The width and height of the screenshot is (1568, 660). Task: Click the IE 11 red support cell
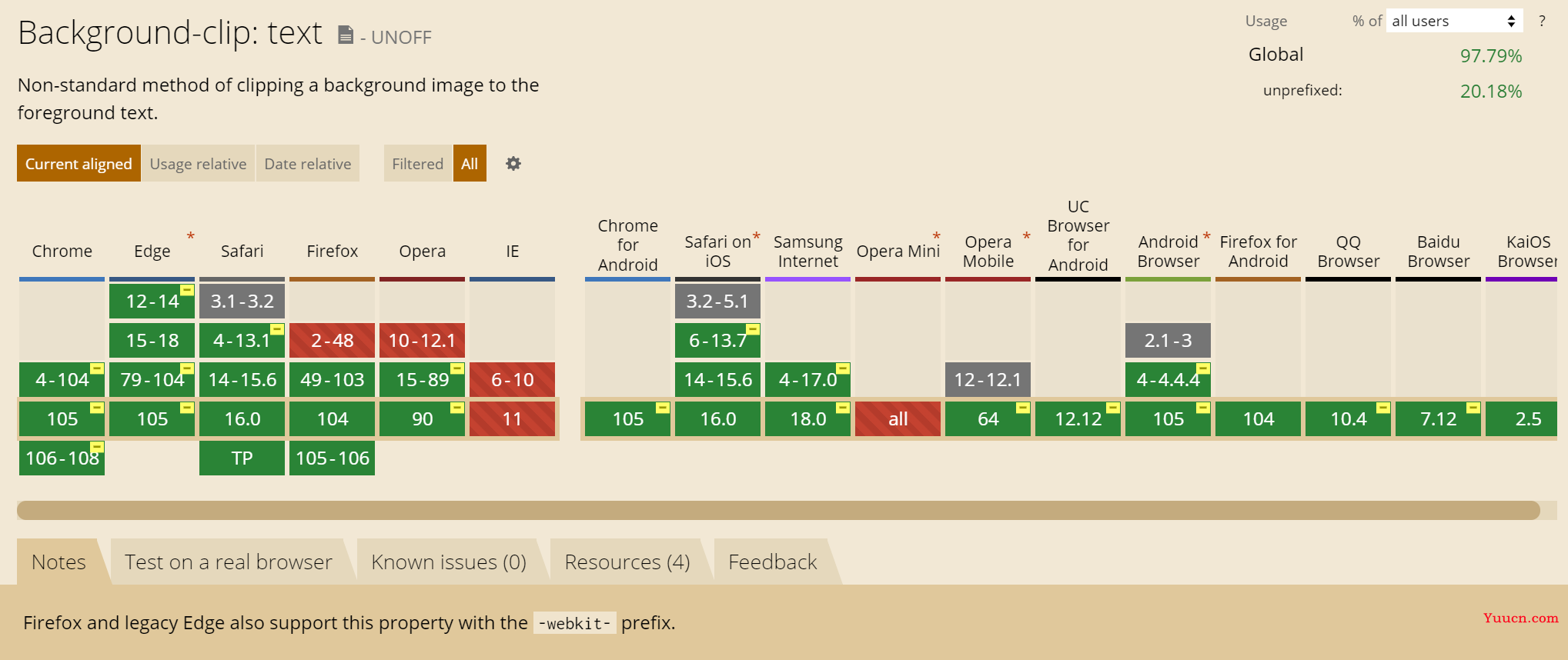(x=512, y=418)
